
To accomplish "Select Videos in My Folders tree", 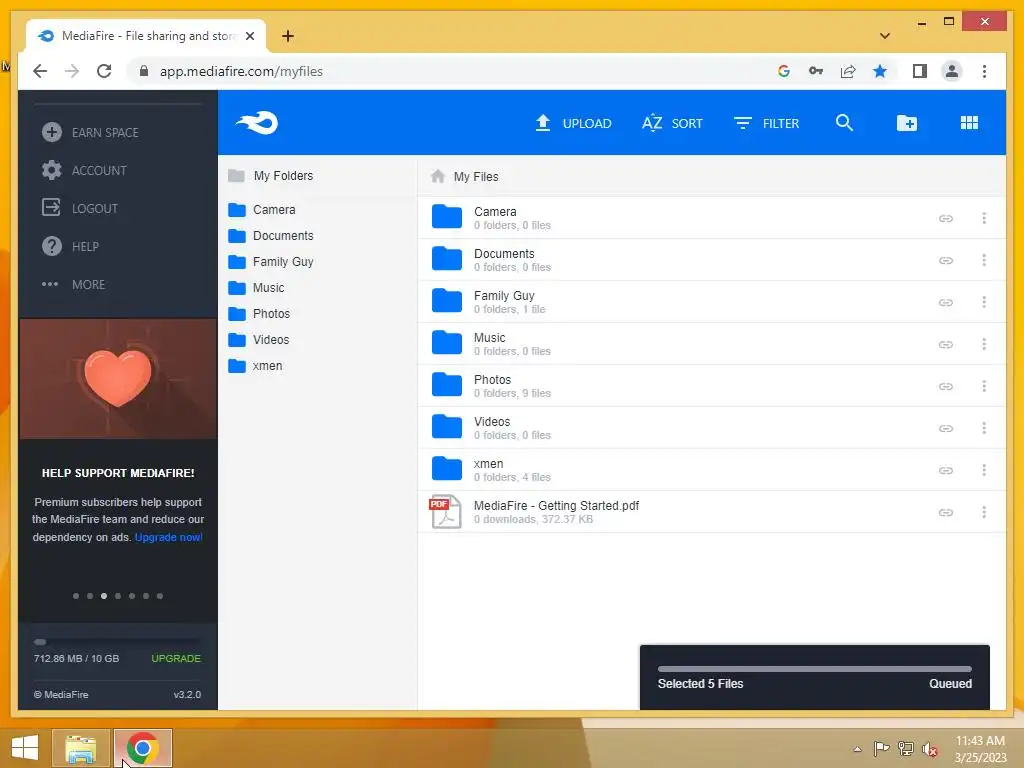I will 259,340.
